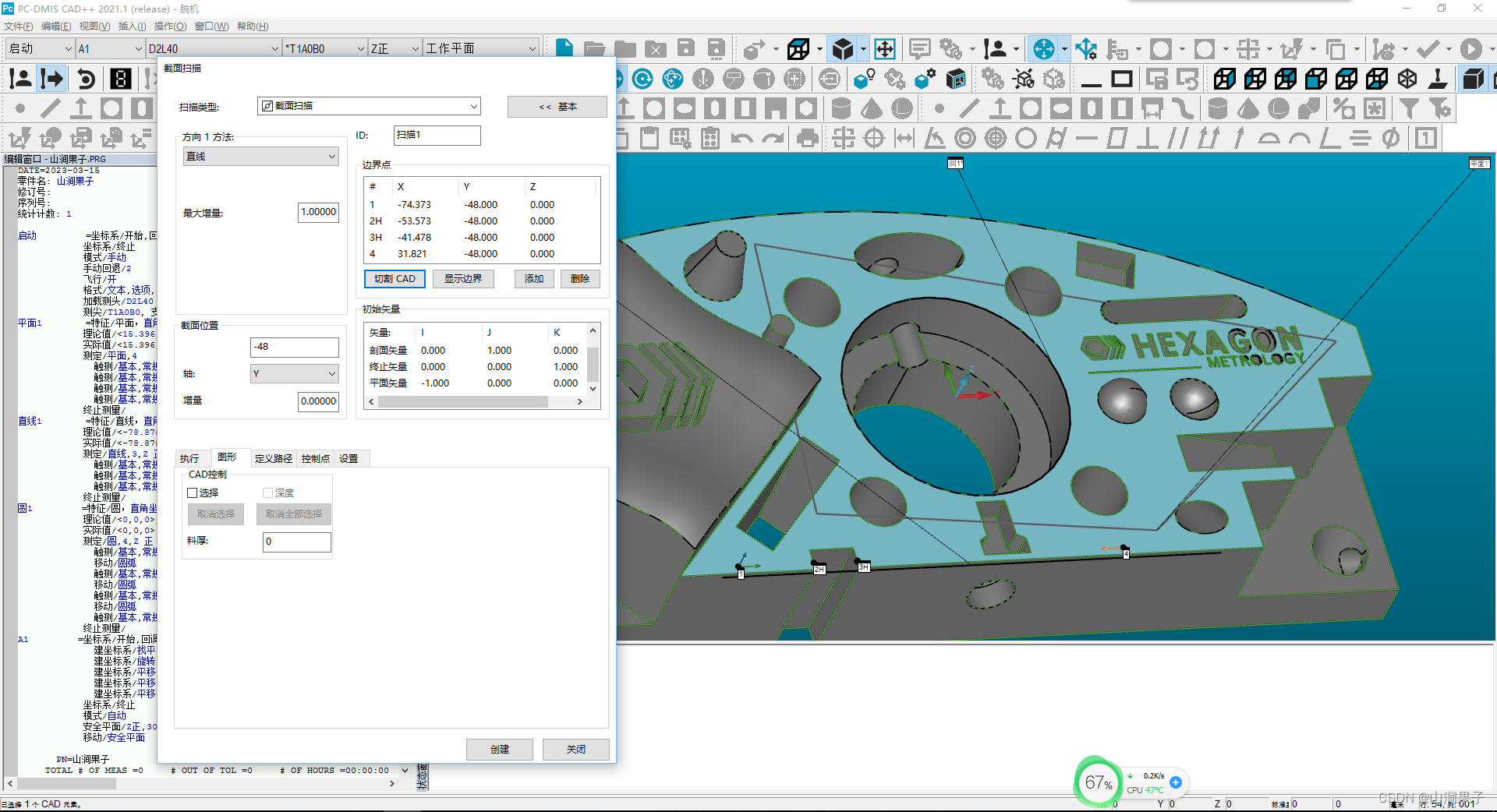Open the perpendicularity dimension icon
1497x812 pixels.
coord(1147,139)
